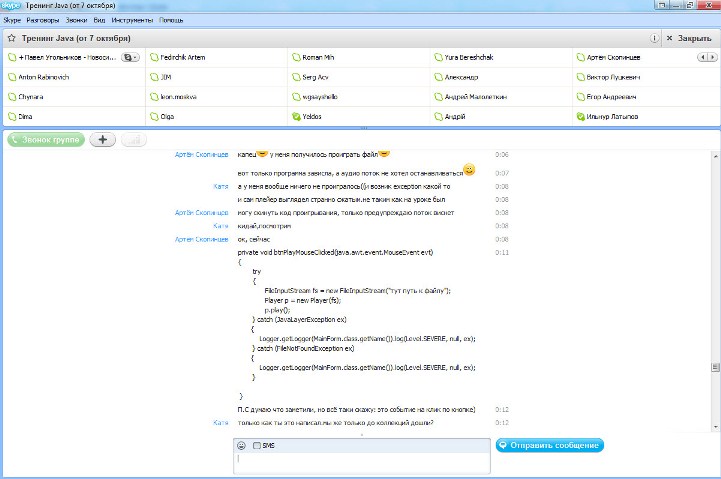The width and height of the screenshot is (721, 479).
Task: Expand the dropdown next to Павел Угольников
Action: pos(129,57)
